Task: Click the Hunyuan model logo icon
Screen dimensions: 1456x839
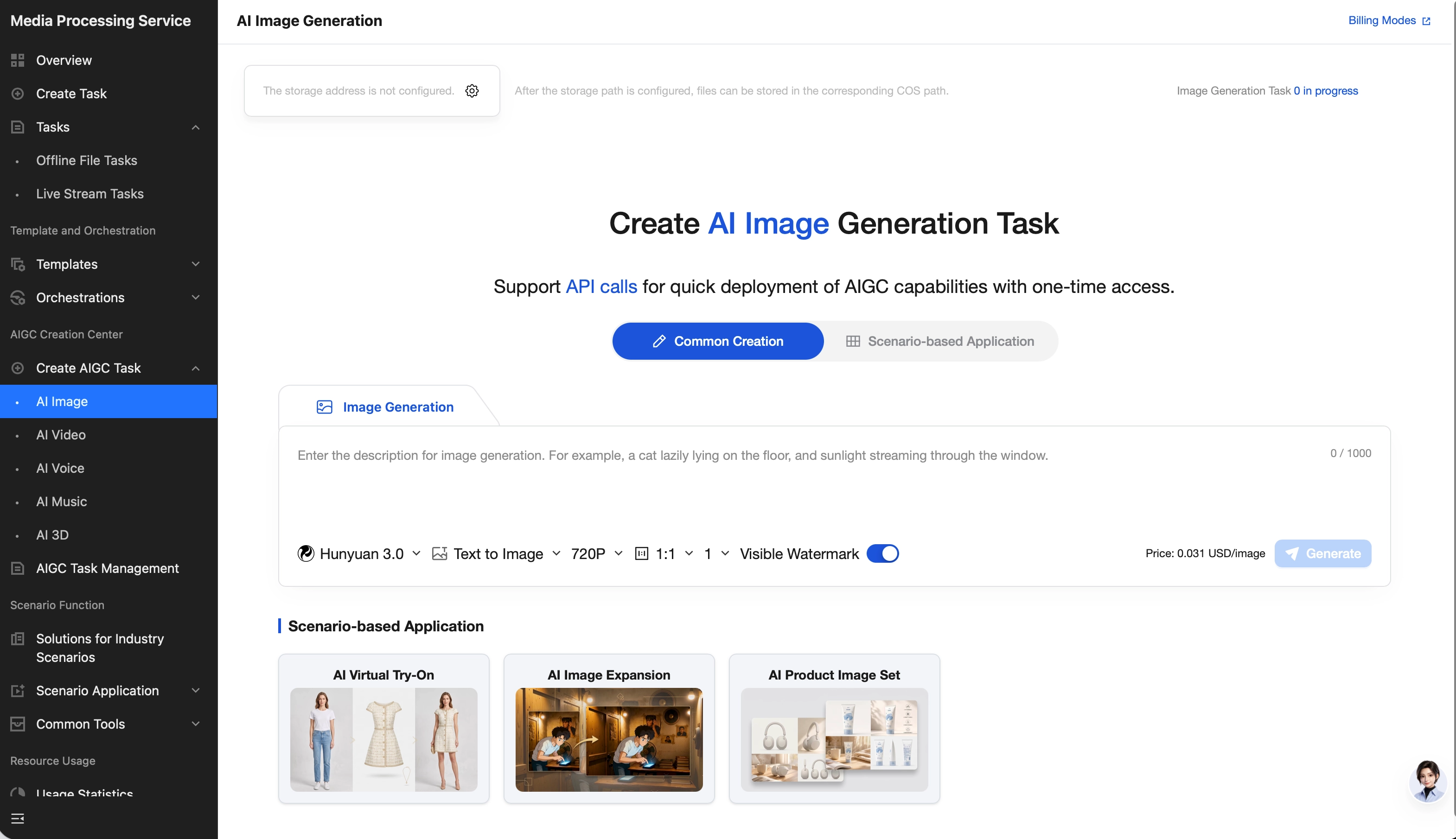Action: [306, 553]
